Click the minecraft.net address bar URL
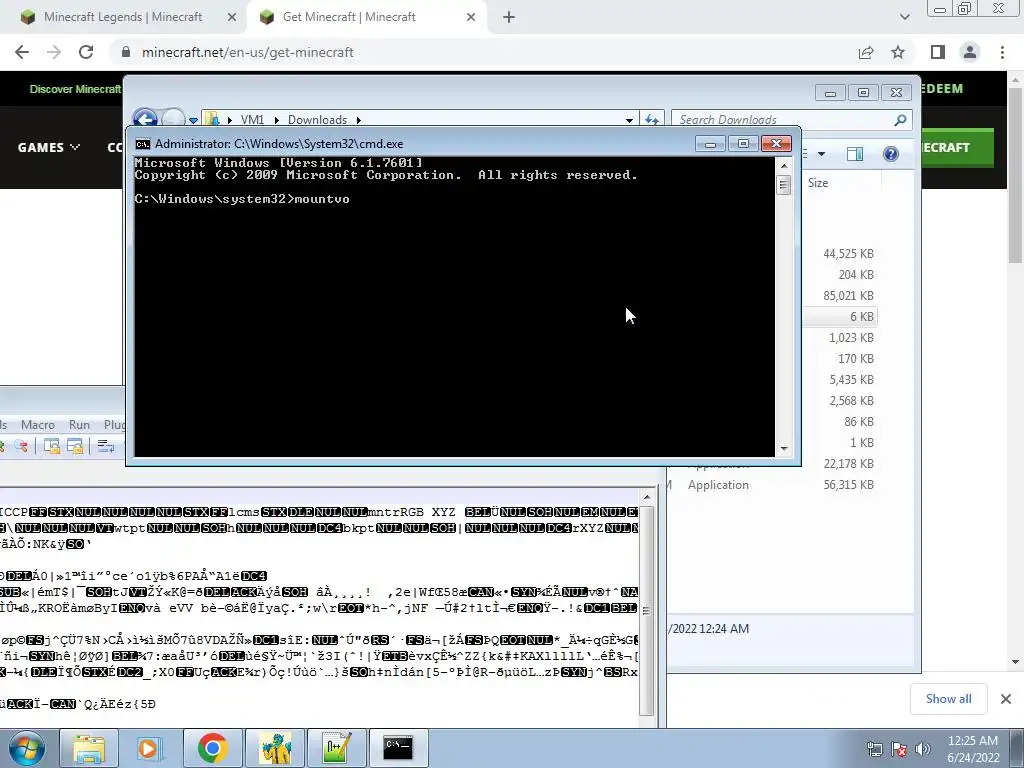The width and height of the screenshot is (1024, 768). click(248, 52)
